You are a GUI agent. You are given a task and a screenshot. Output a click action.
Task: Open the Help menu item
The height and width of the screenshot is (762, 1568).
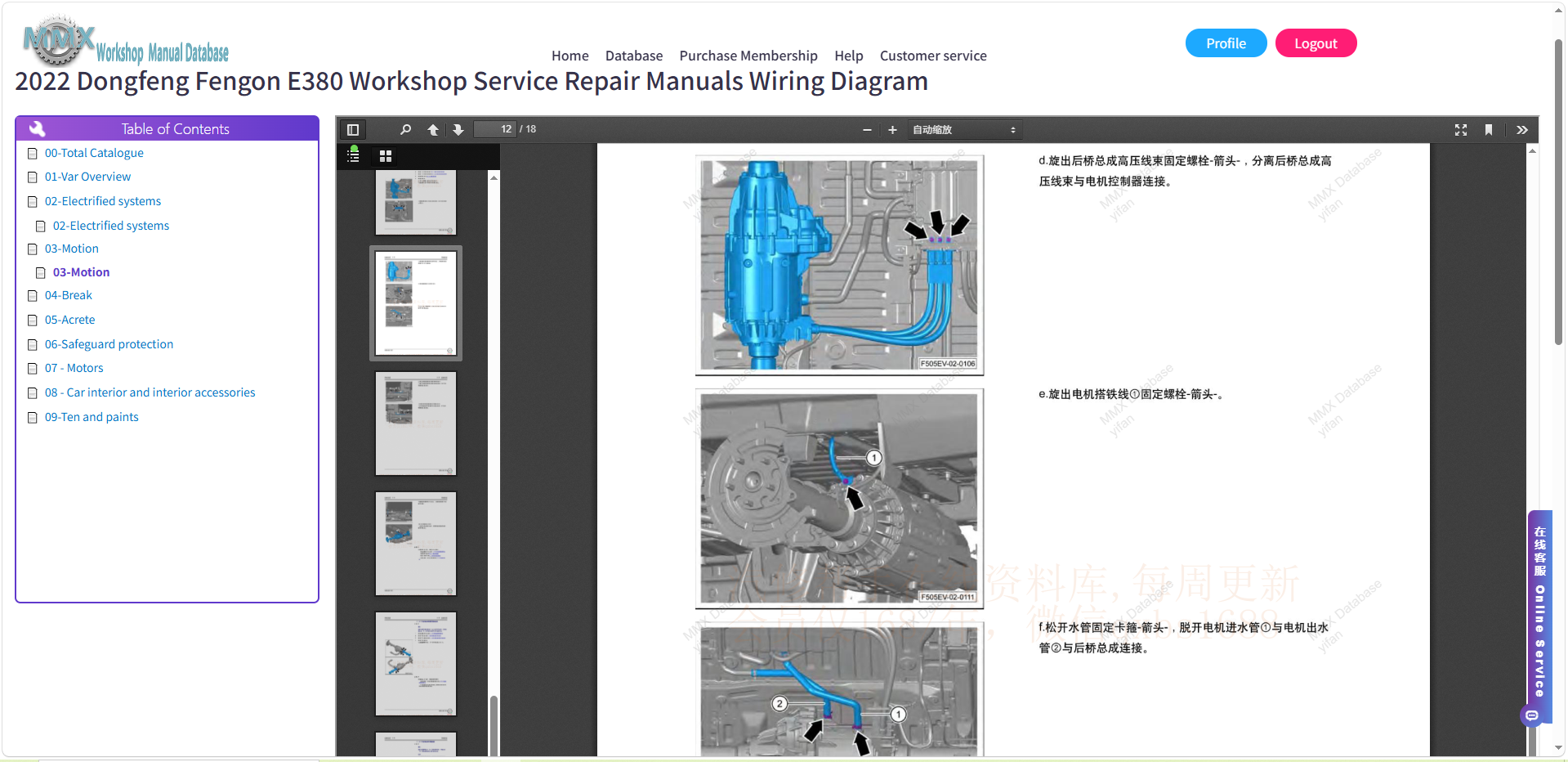pyautogui.click(x=849, y=56)
